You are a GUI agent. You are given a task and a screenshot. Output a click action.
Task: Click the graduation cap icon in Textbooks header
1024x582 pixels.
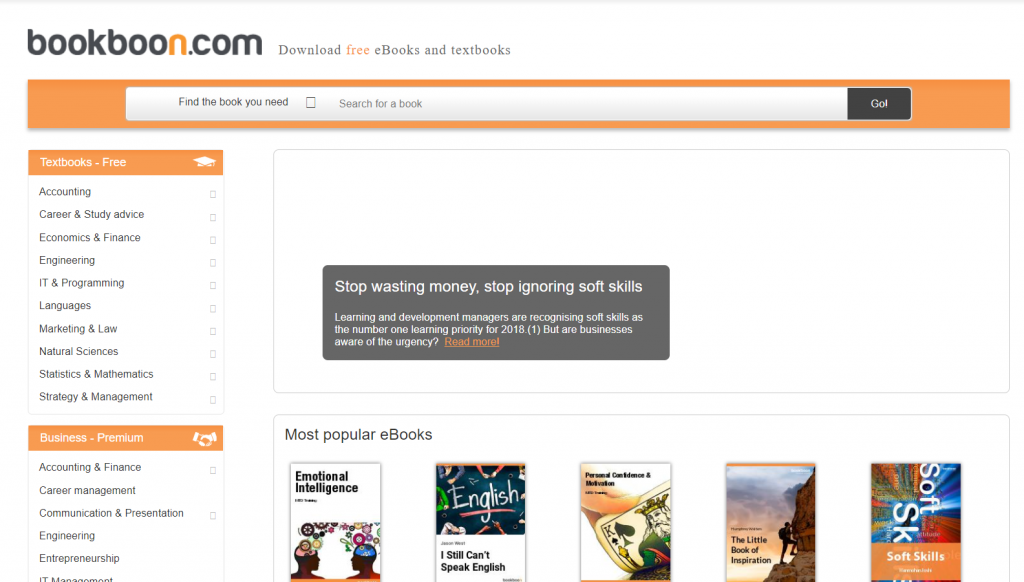(x=204, y=162)
